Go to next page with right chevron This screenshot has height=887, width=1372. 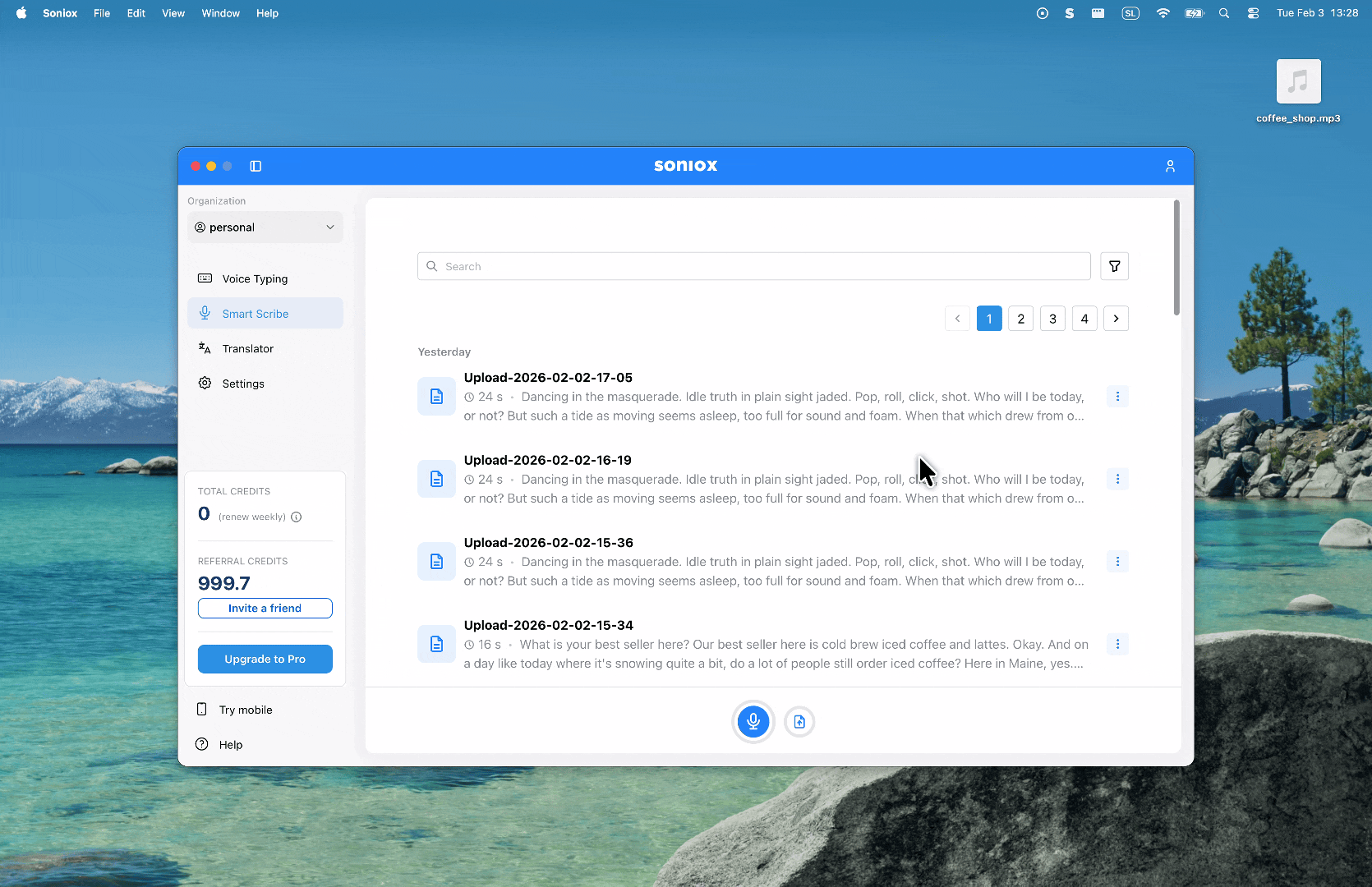tap(1116, 319)
